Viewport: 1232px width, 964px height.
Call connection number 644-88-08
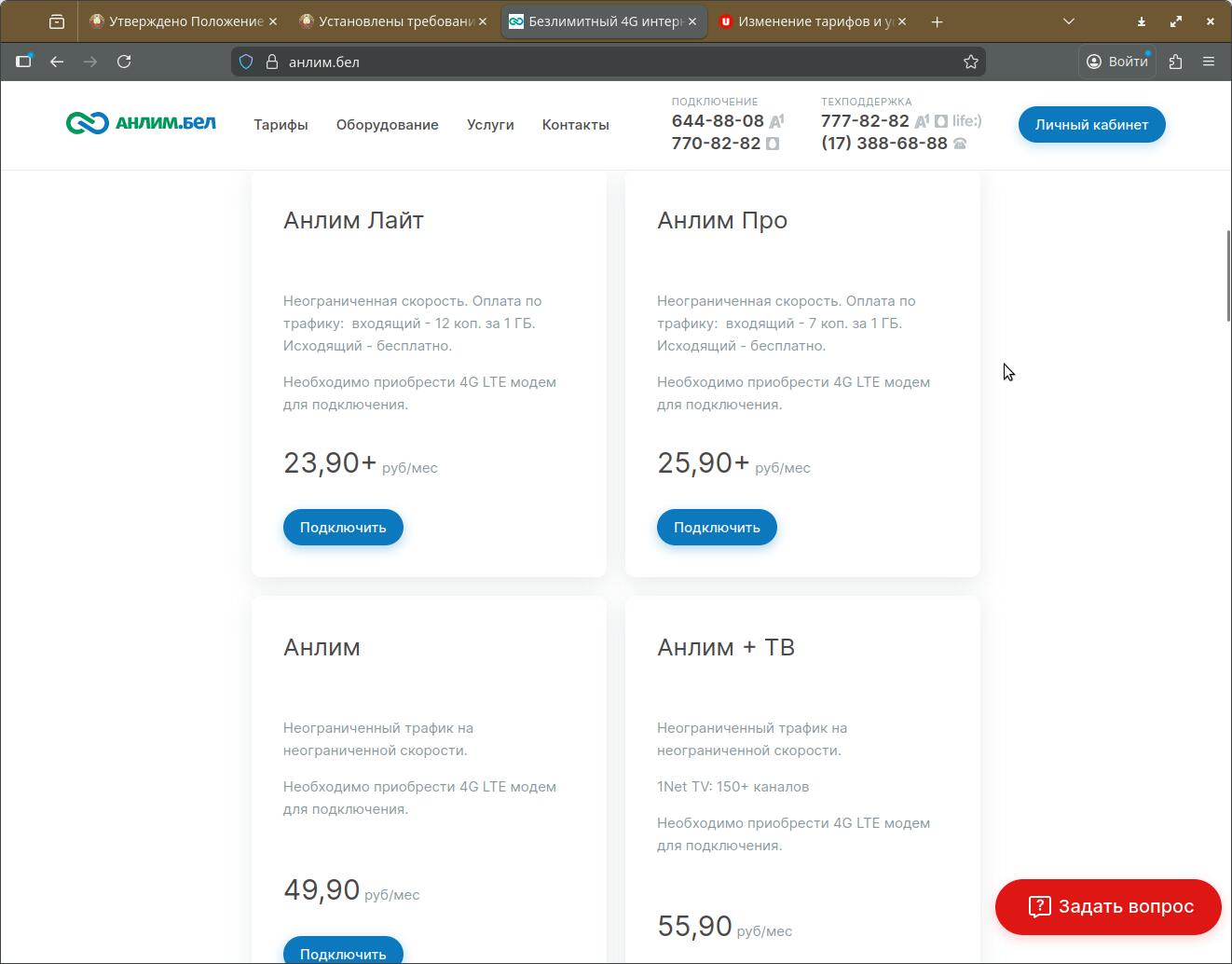click(718, 121)
